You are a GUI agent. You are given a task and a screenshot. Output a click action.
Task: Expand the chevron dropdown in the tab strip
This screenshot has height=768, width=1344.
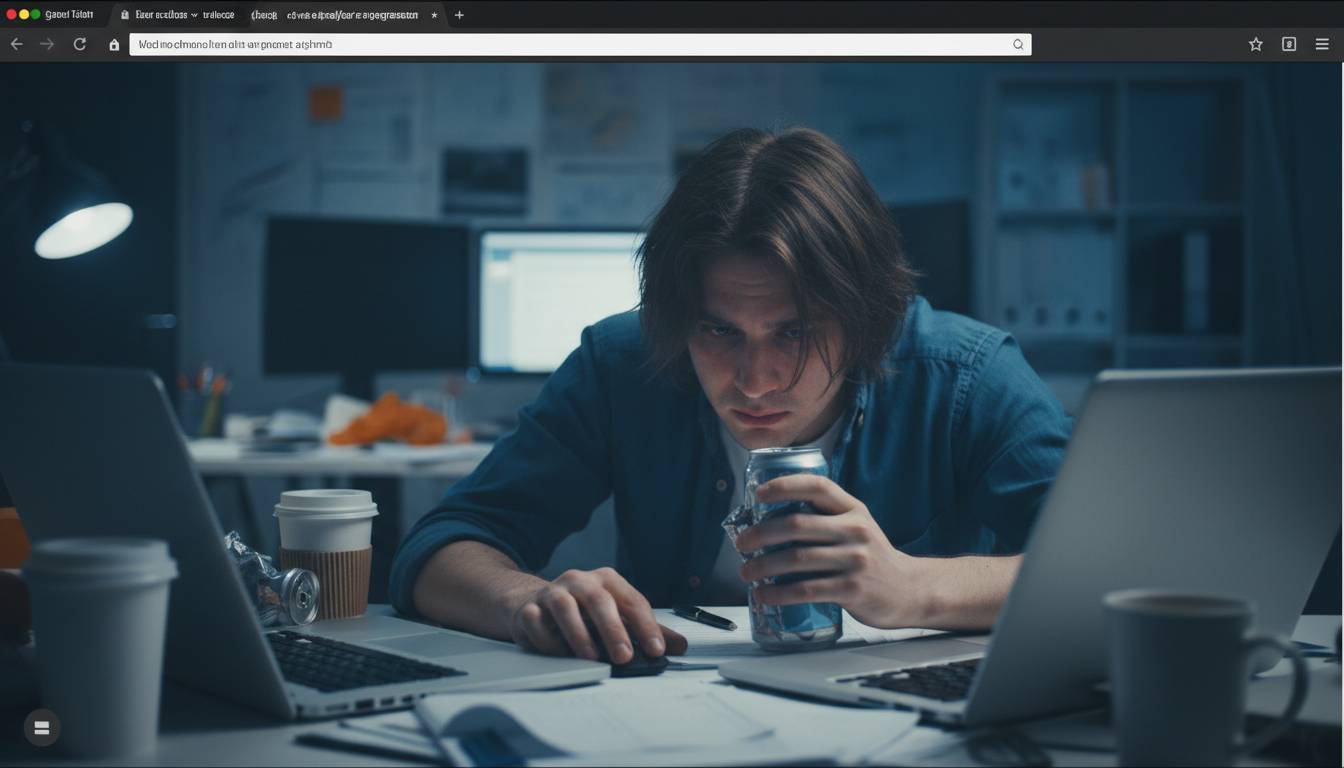(x=194, y=15)
